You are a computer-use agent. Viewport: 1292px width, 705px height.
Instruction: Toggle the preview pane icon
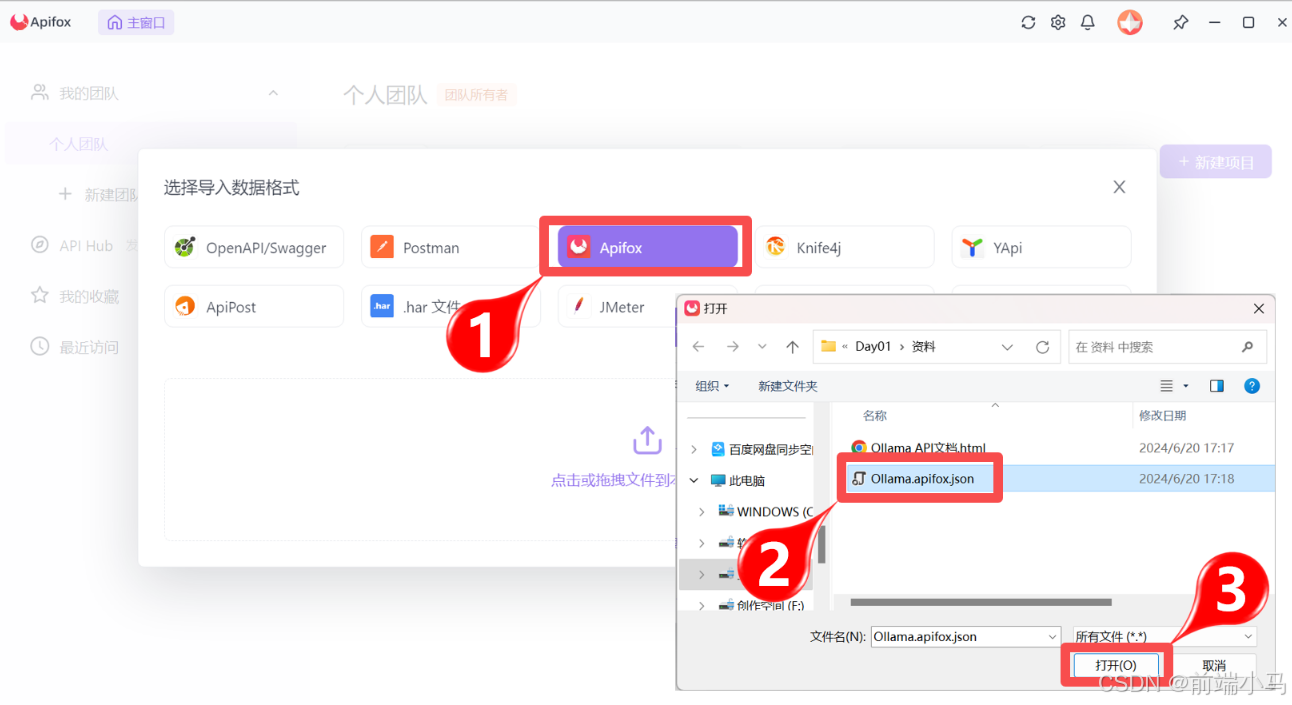coord(1217,386)
